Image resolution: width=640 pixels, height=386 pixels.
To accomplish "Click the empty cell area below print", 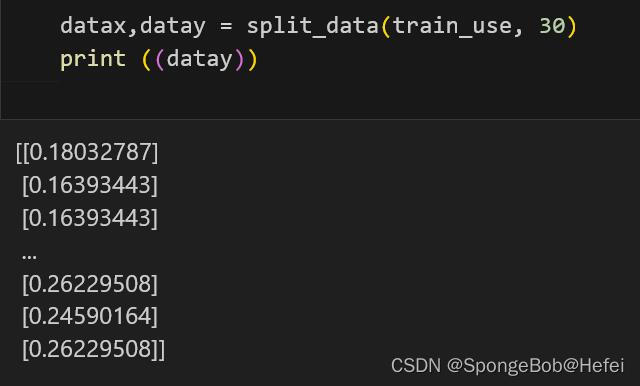I will point(320,97).
